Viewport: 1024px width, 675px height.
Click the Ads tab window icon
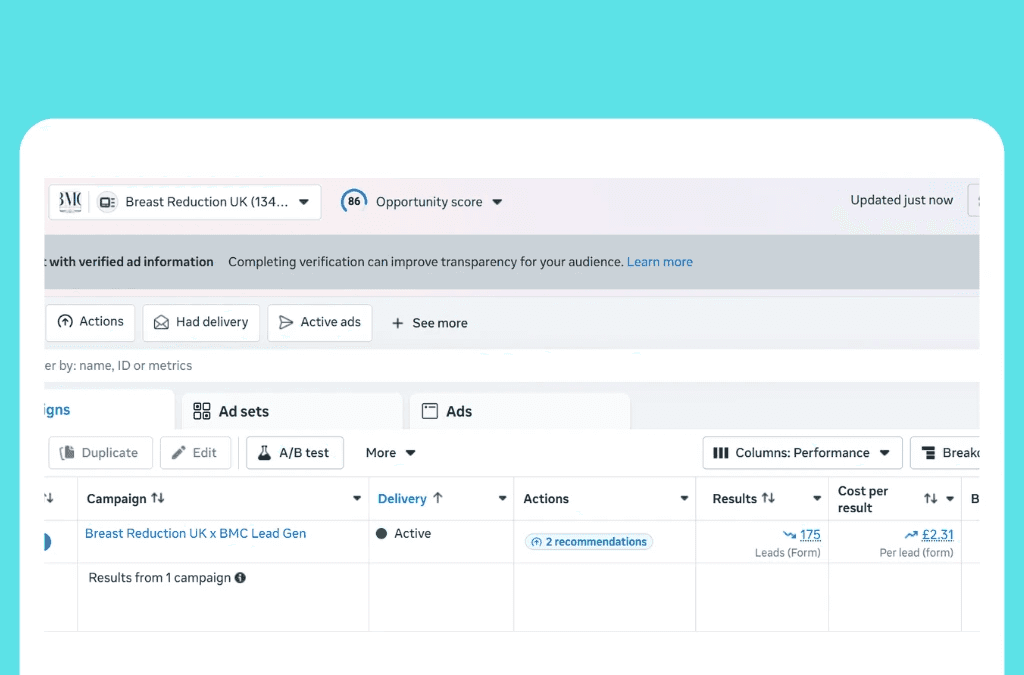(x=430, y=411)
